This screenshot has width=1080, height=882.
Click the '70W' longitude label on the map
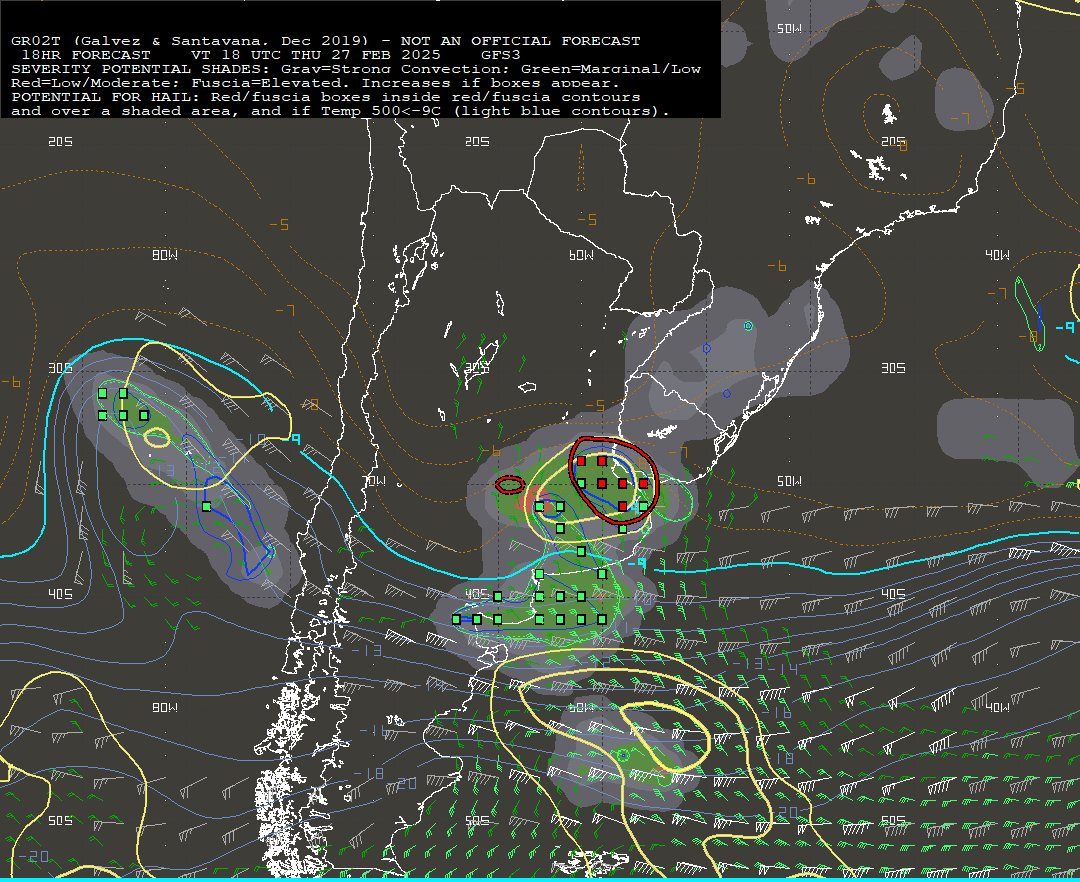pos(375,481)
